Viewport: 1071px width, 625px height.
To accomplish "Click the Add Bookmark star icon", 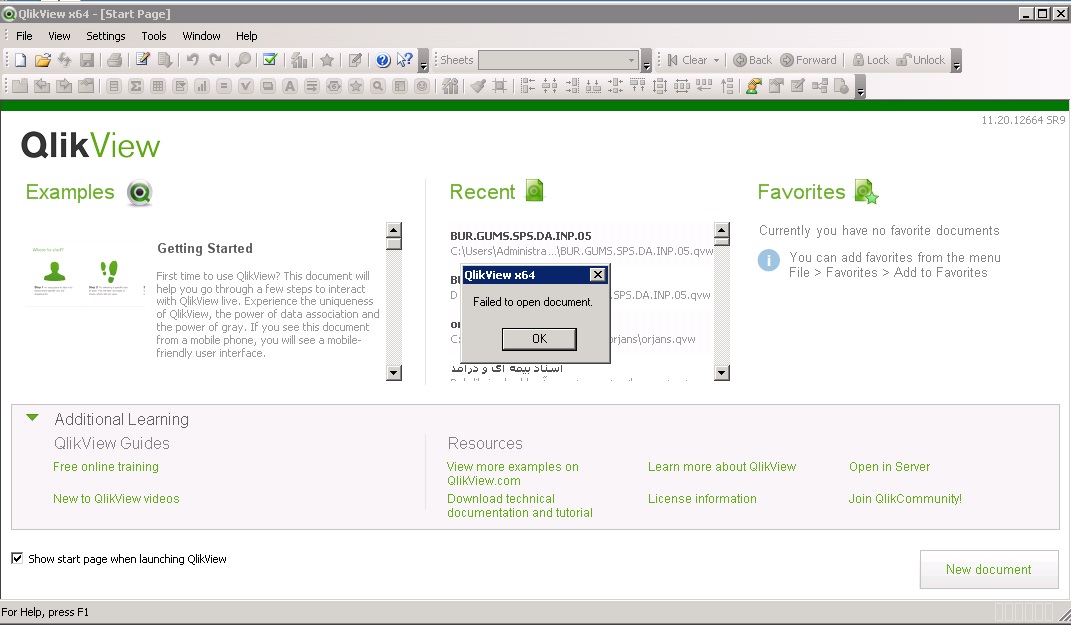I will coord(327,60).
